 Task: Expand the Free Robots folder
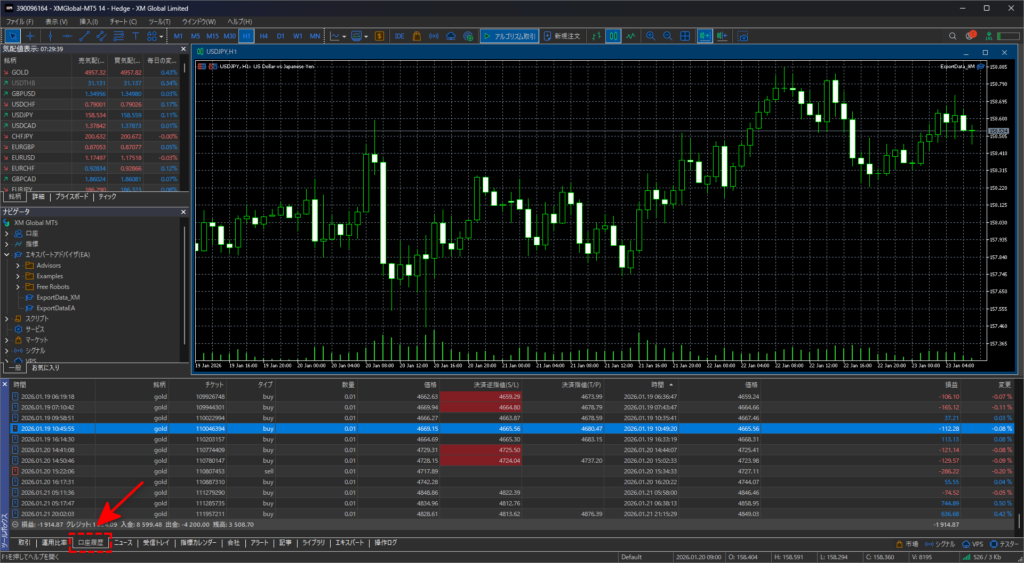(x=18, y=286)
